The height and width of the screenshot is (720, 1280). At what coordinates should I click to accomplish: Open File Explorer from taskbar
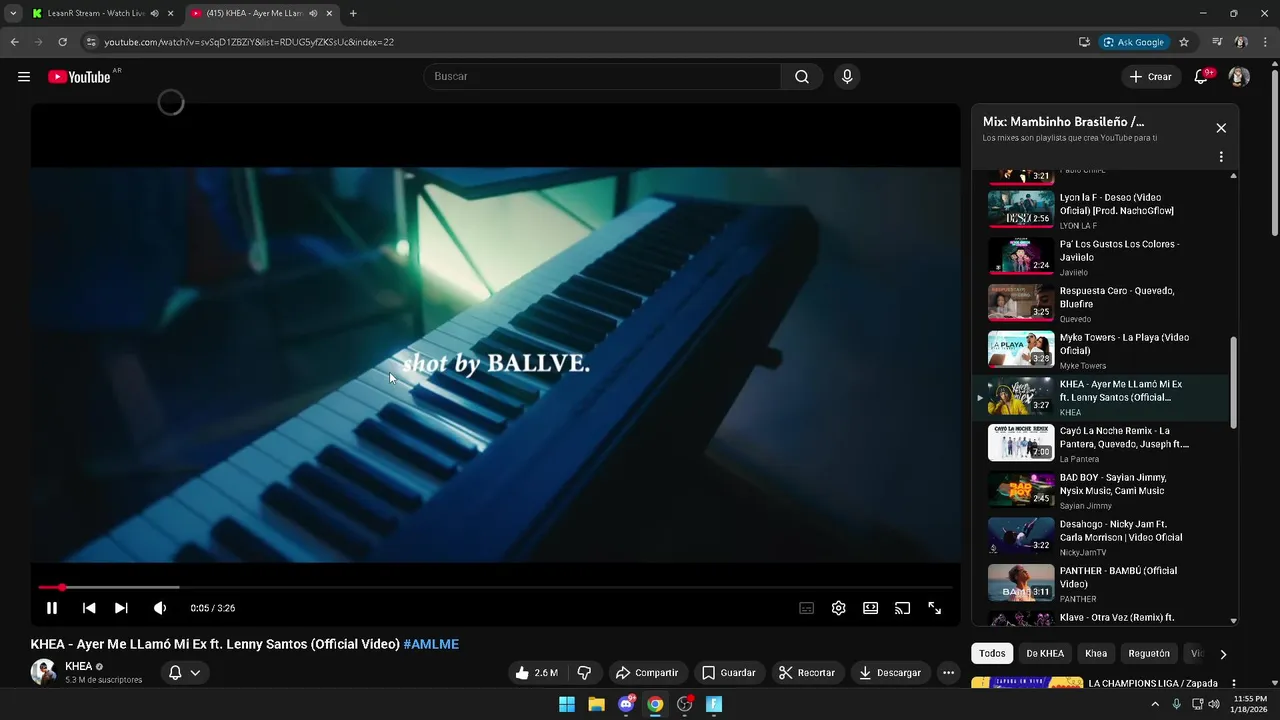pyautogui.click(x=596, y=704)
